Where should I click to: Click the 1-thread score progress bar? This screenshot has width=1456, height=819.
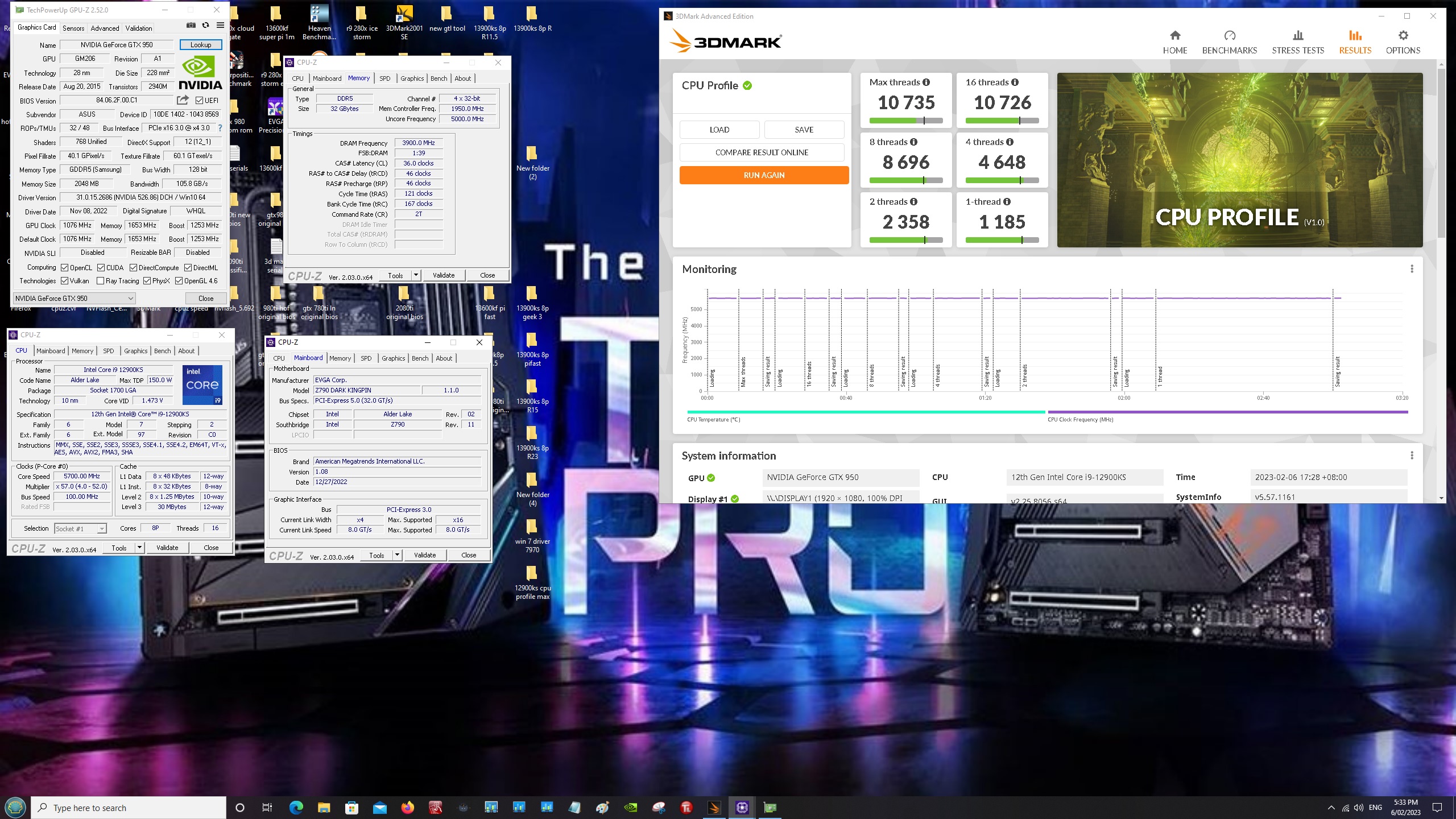(x=1002, y=240)
